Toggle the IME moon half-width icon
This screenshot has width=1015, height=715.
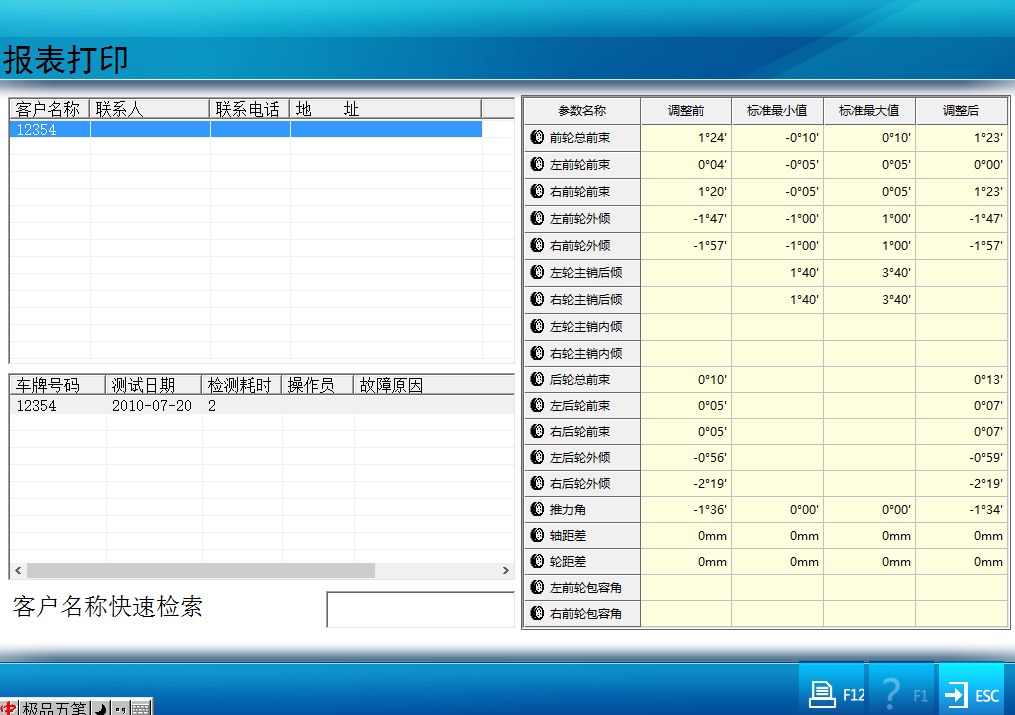pos(100,708)
